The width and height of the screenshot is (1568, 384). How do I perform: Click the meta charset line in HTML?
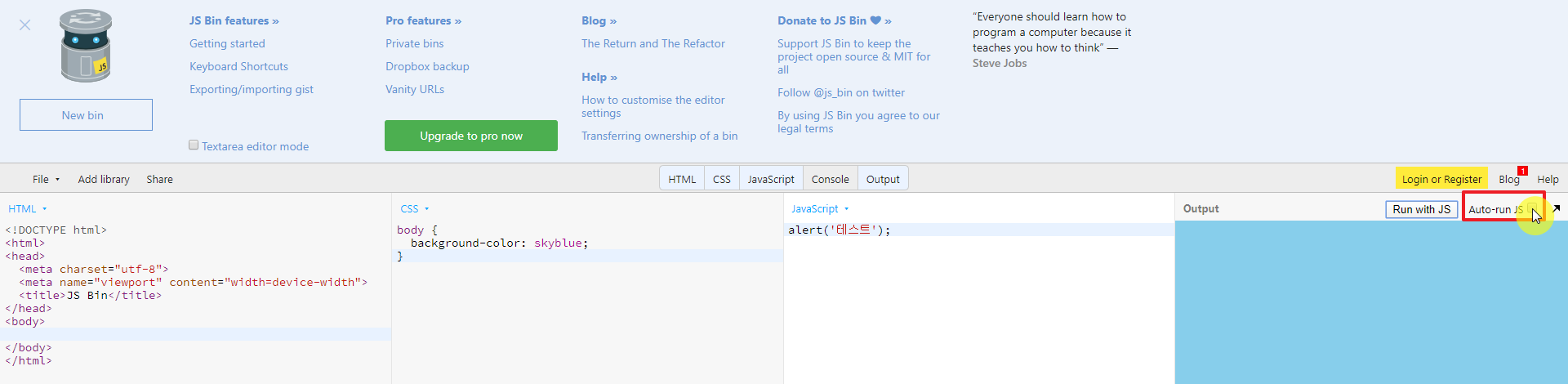coord(94,269)
